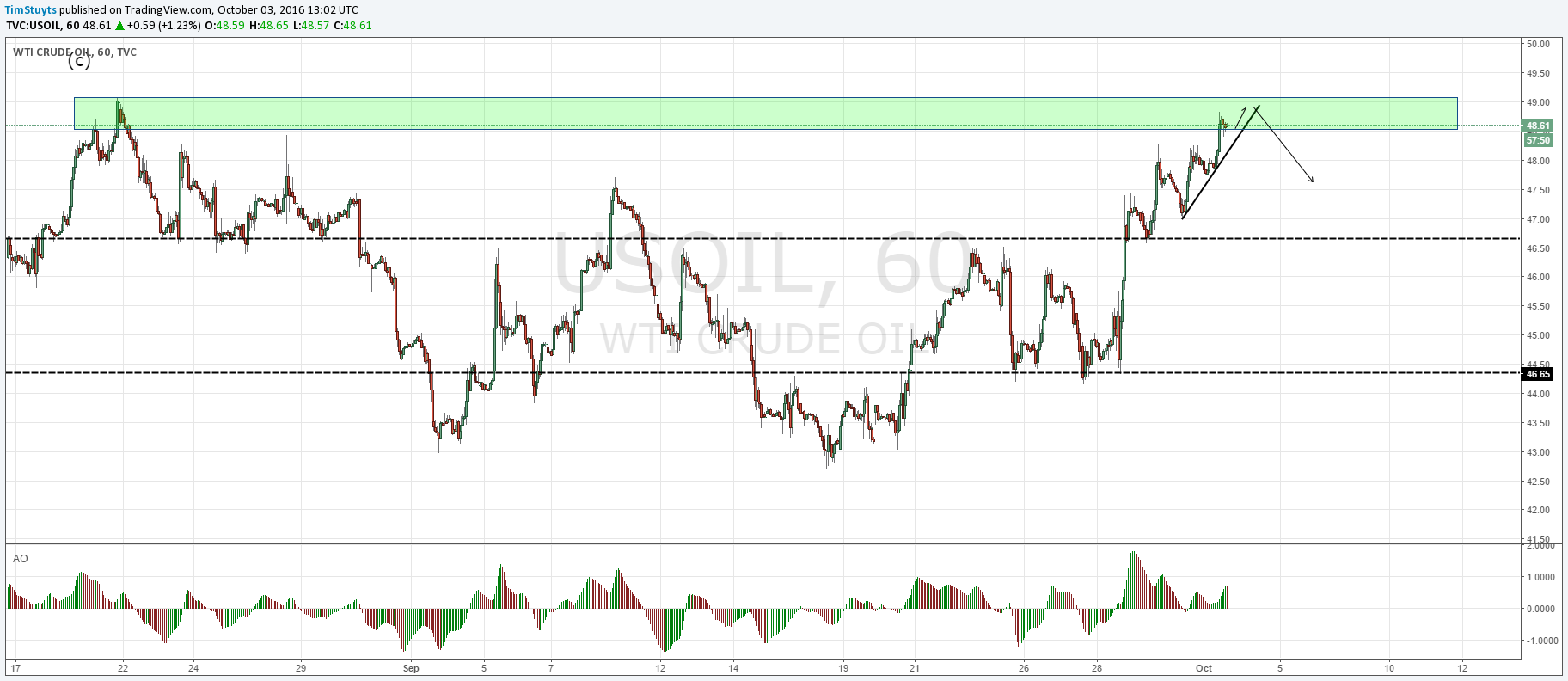Click the TVC:USOIL, 60 symbol header
Screen dimensions: 1568x681
(x=43, y=25)
